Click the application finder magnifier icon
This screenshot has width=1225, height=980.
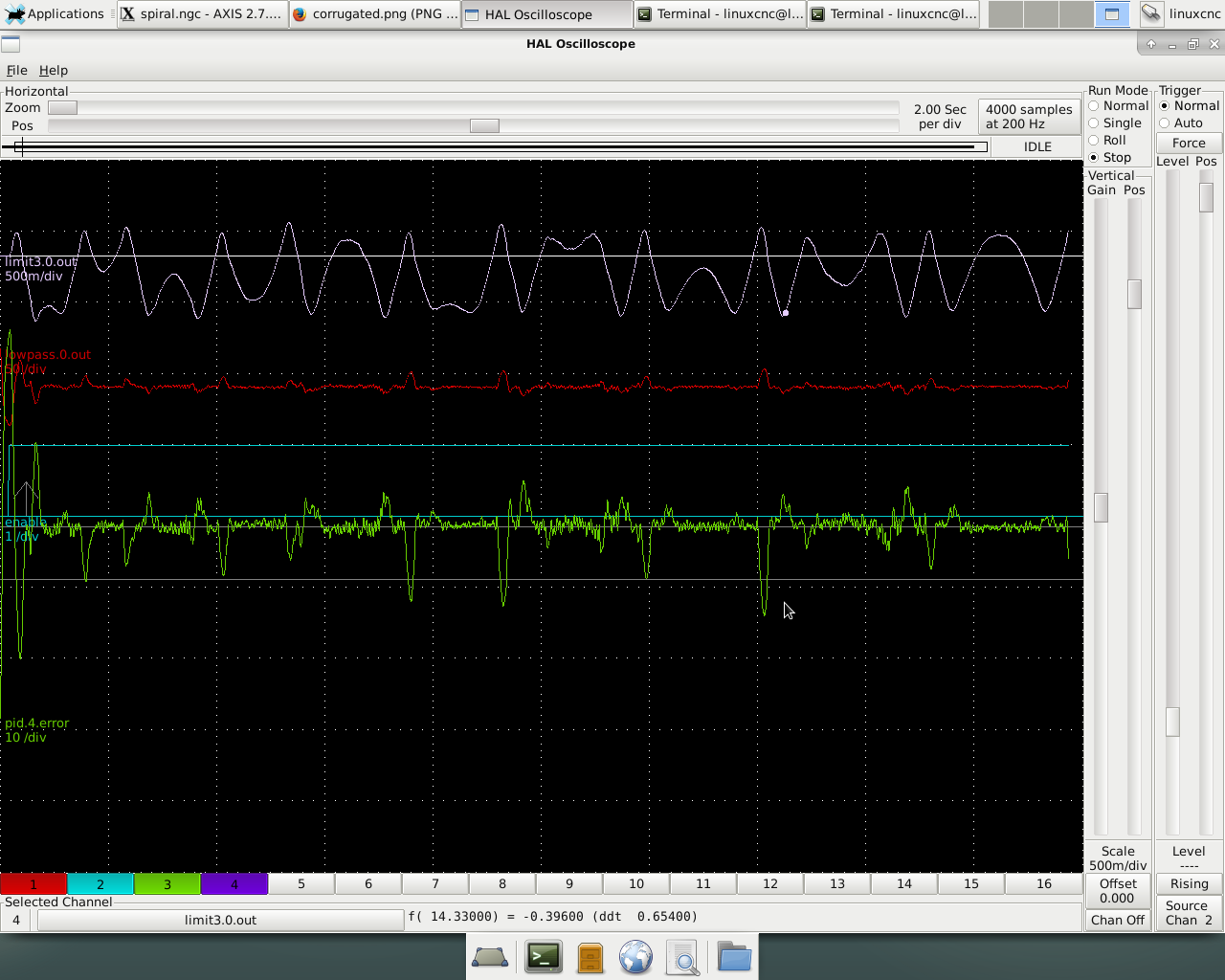tap(683, 957)
